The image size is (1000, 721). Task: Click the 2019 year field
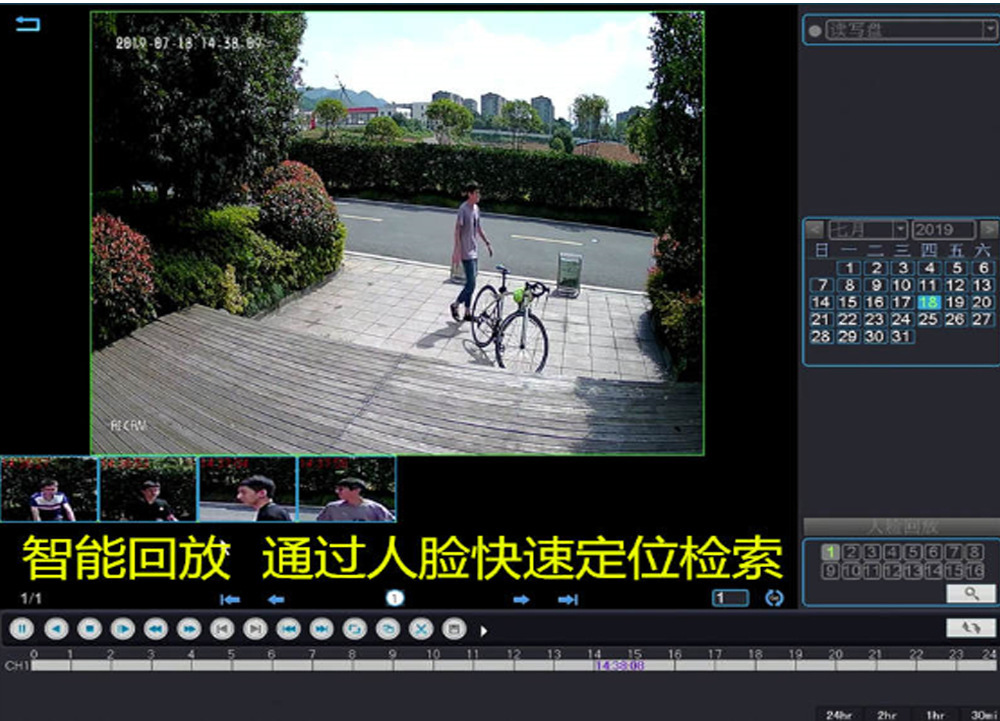[x=944, y=229]
